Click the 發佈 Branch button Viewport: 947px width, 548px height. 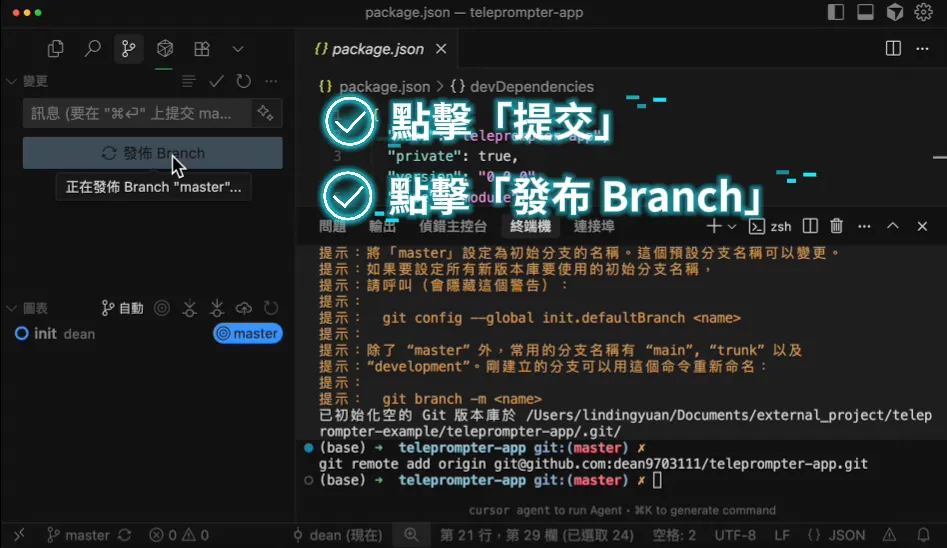[153, 153]
